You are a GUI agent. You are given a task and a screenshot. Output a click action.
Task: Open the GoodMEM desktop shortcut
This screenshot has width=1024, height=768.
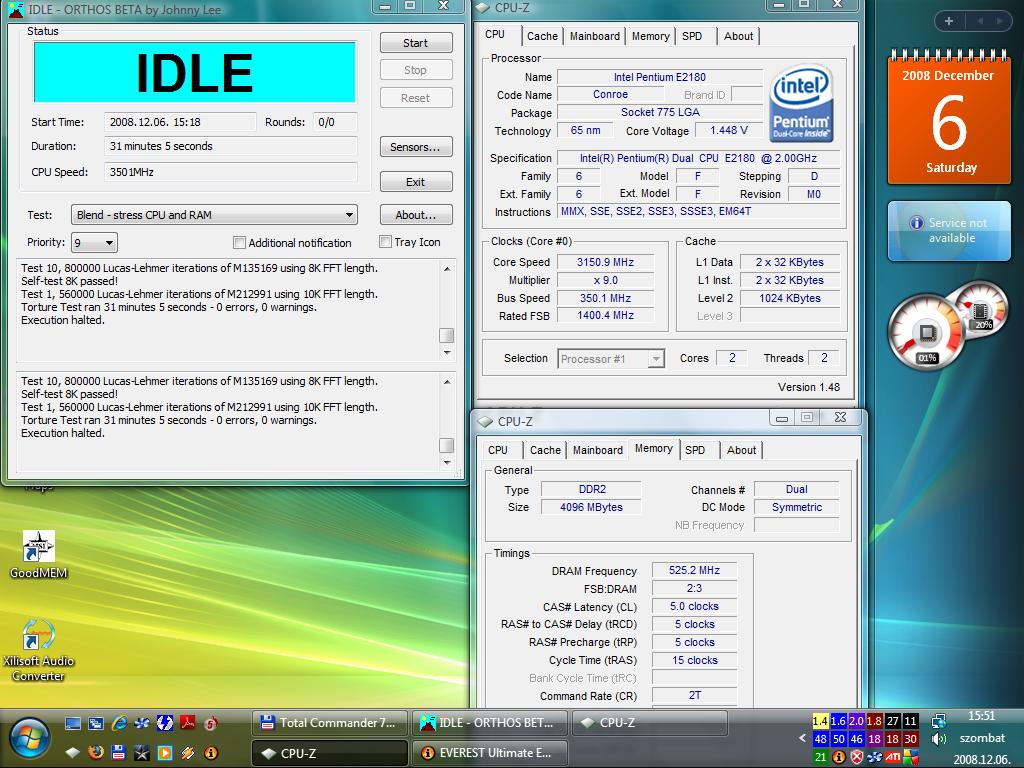tap(39, 554)
